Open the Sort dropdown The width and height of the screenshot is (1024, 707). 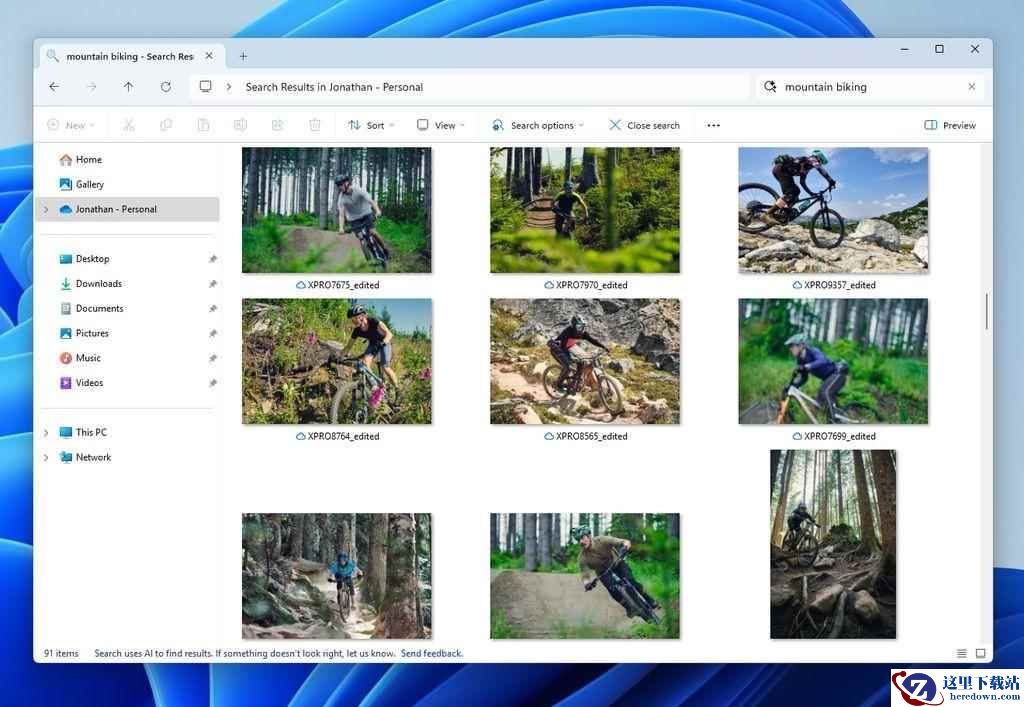(x=371, y=125)
